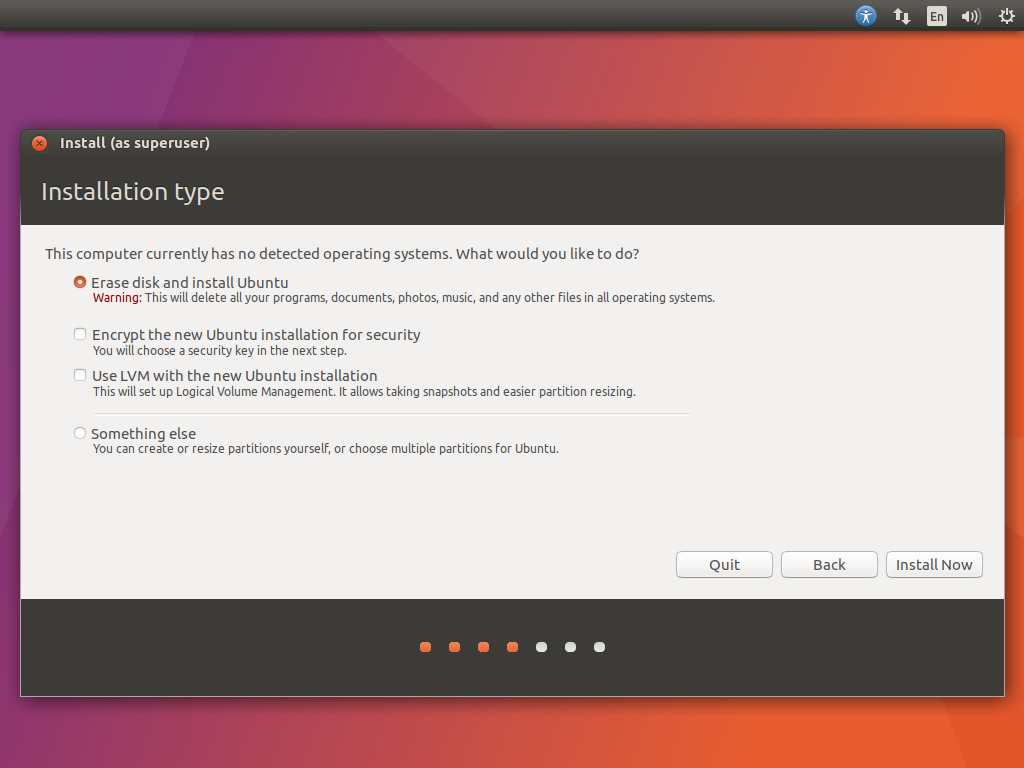Open the system power gear menu
This screenshot has height=768, width=1024.
[1006, 16]
